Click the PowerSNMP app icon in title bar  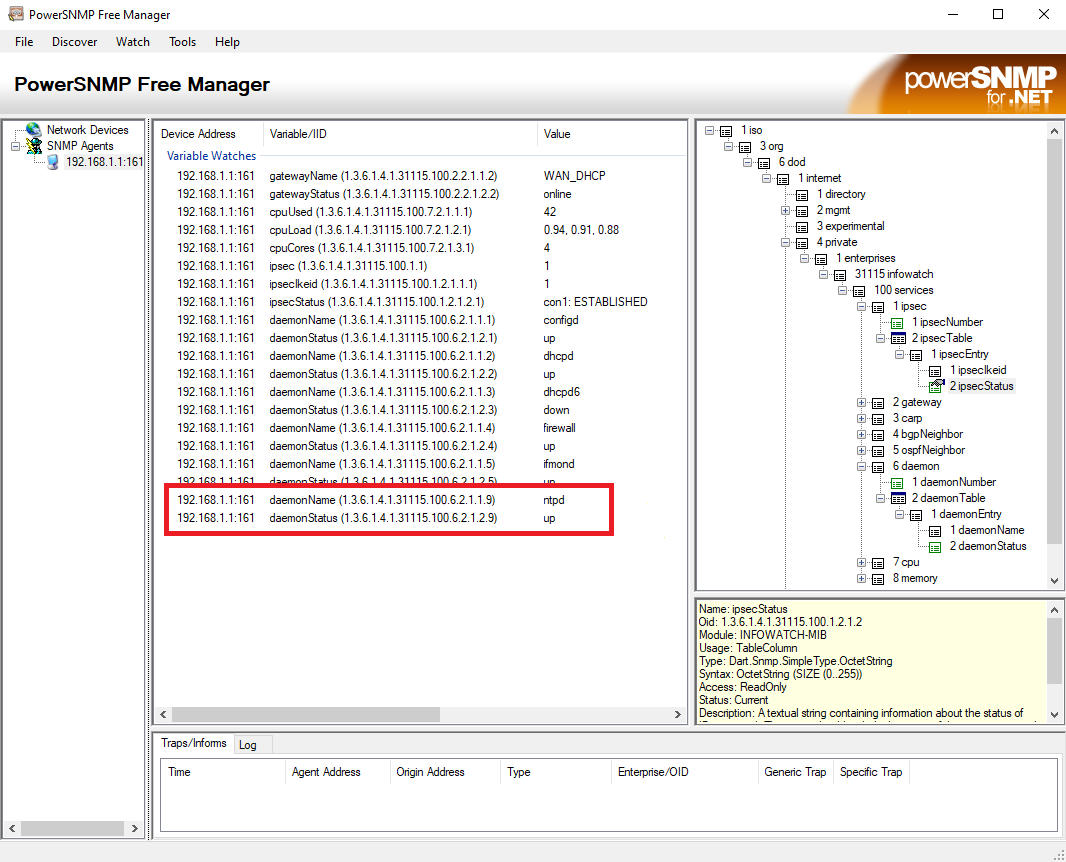pos(15,15)
